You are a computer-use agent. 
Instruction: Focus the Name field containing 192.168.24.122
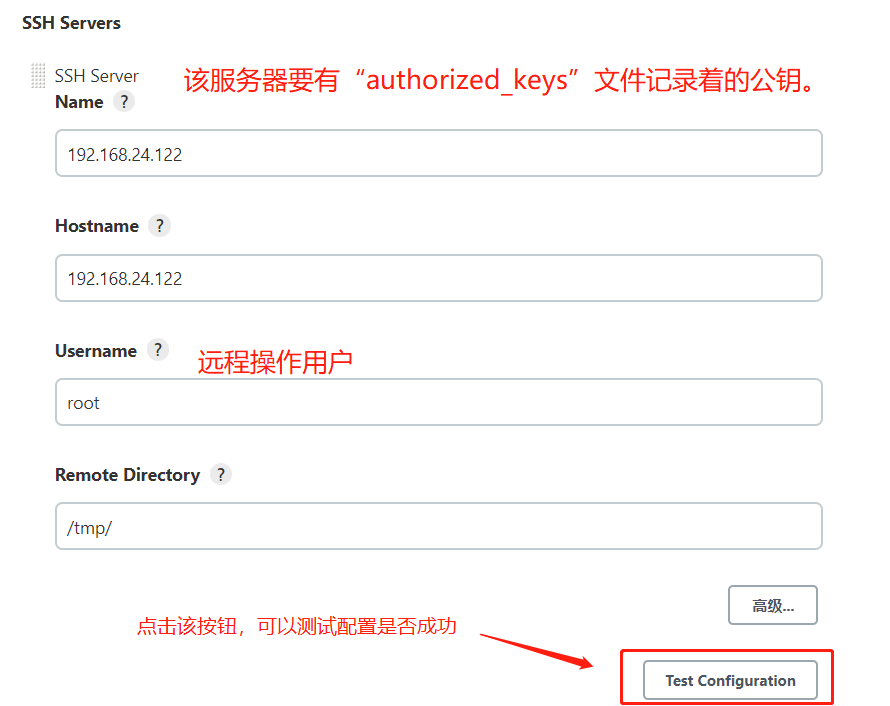click(439, 153)
